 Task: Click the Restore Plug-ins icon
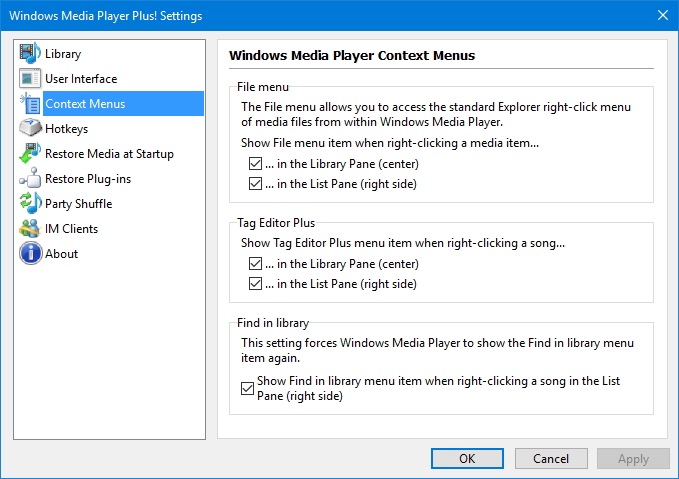point(30,178)
